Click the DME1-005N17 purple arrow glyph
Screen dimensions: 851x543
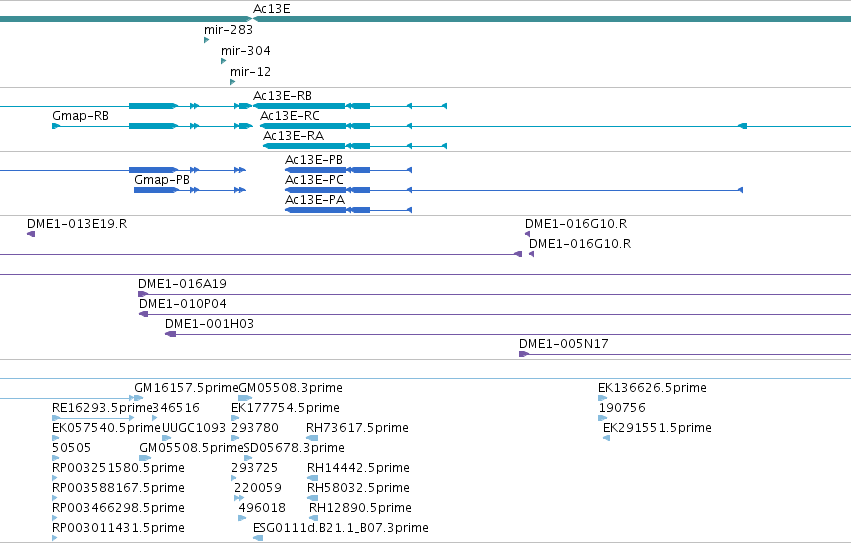pyautogui.click(x=524, y=354)
